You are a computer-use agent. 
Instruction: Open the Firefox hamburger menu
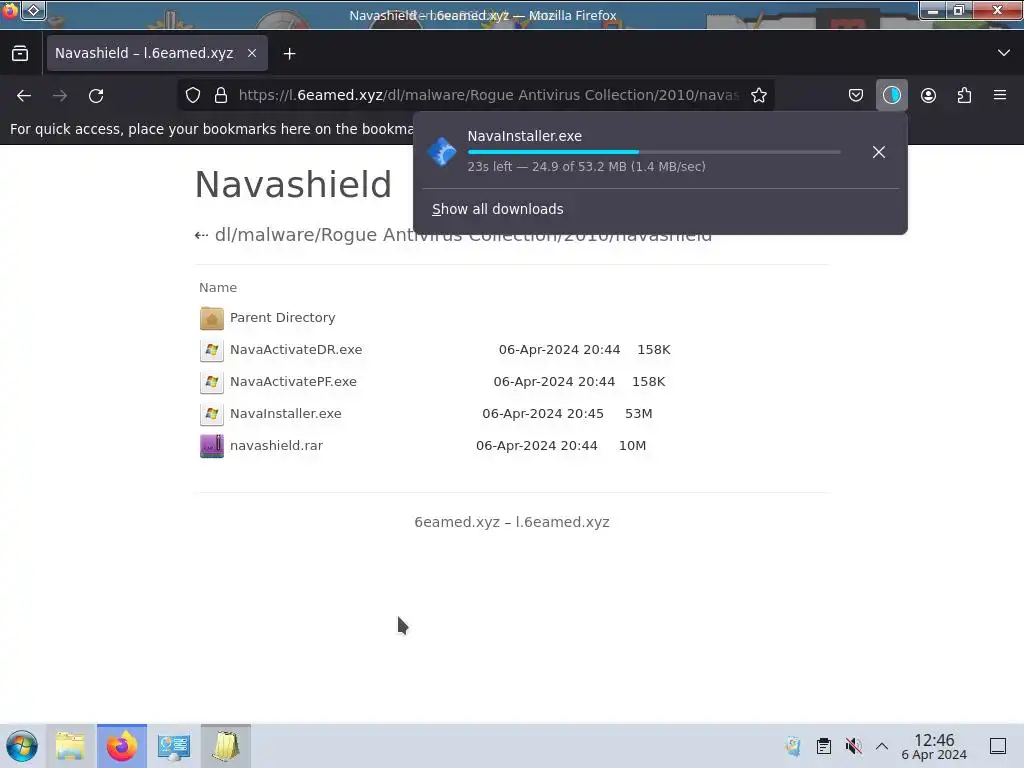[x=1000, y=95]
